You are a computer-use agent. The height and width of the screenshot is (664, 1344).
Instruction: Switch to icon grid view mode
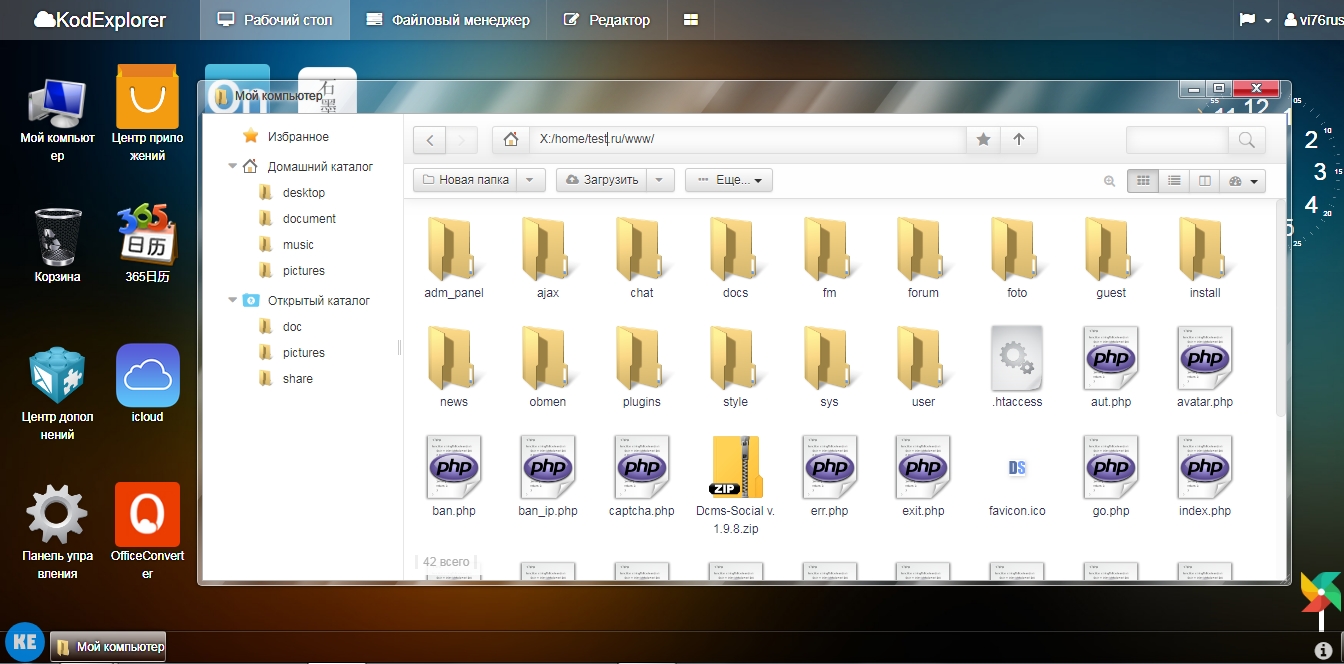[1142, 181]
